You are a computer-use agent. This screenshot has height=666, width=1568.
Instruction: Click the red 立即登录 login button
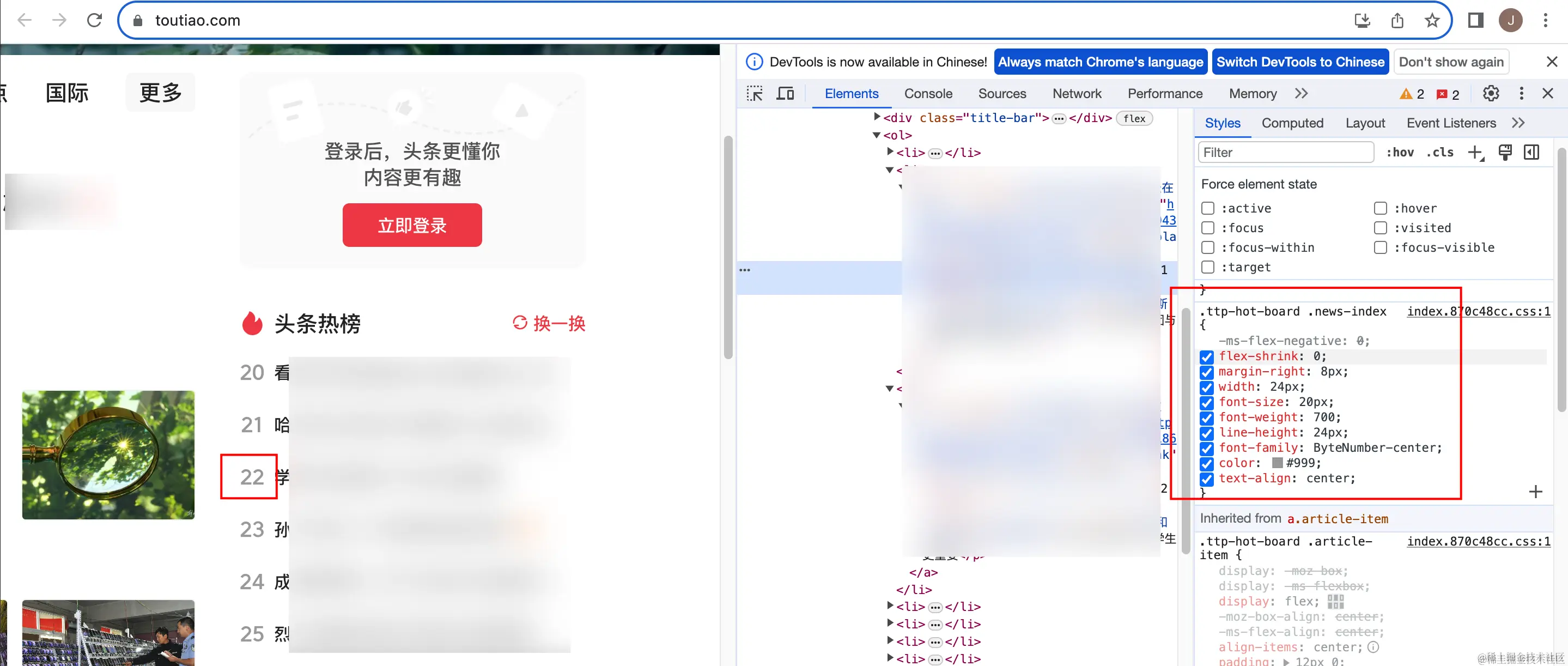(412, 225)
